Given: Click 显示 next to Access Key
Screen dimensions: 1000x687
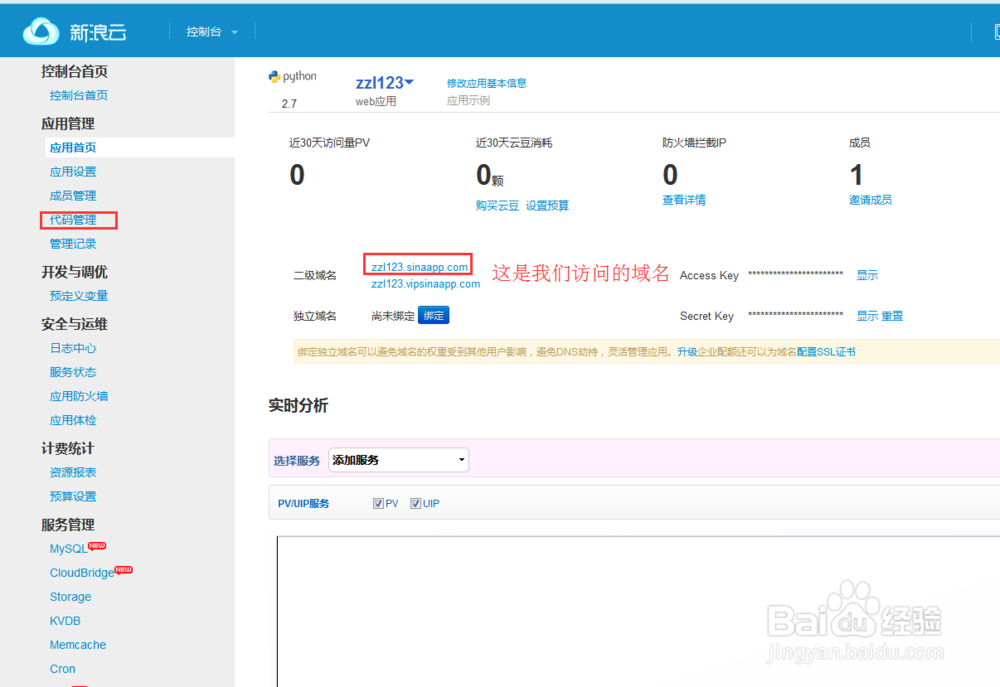Looking at the screenshot, I should (867, 275).
